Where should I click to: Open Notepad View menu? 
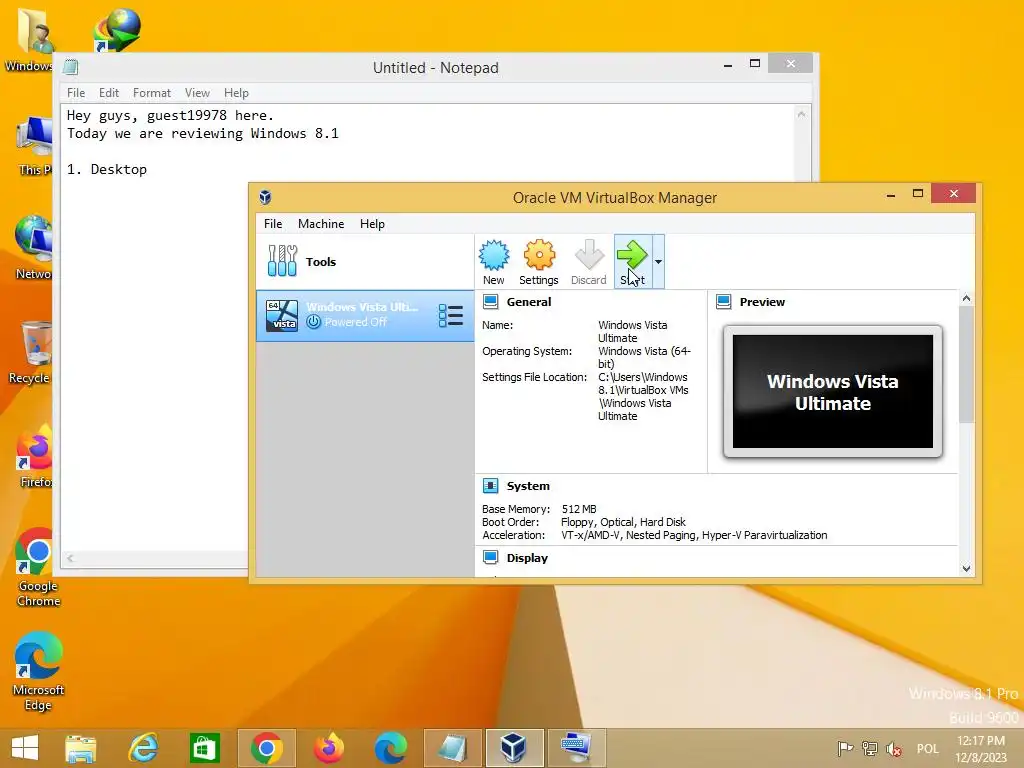pyautogui.click(x=197, y=93)
